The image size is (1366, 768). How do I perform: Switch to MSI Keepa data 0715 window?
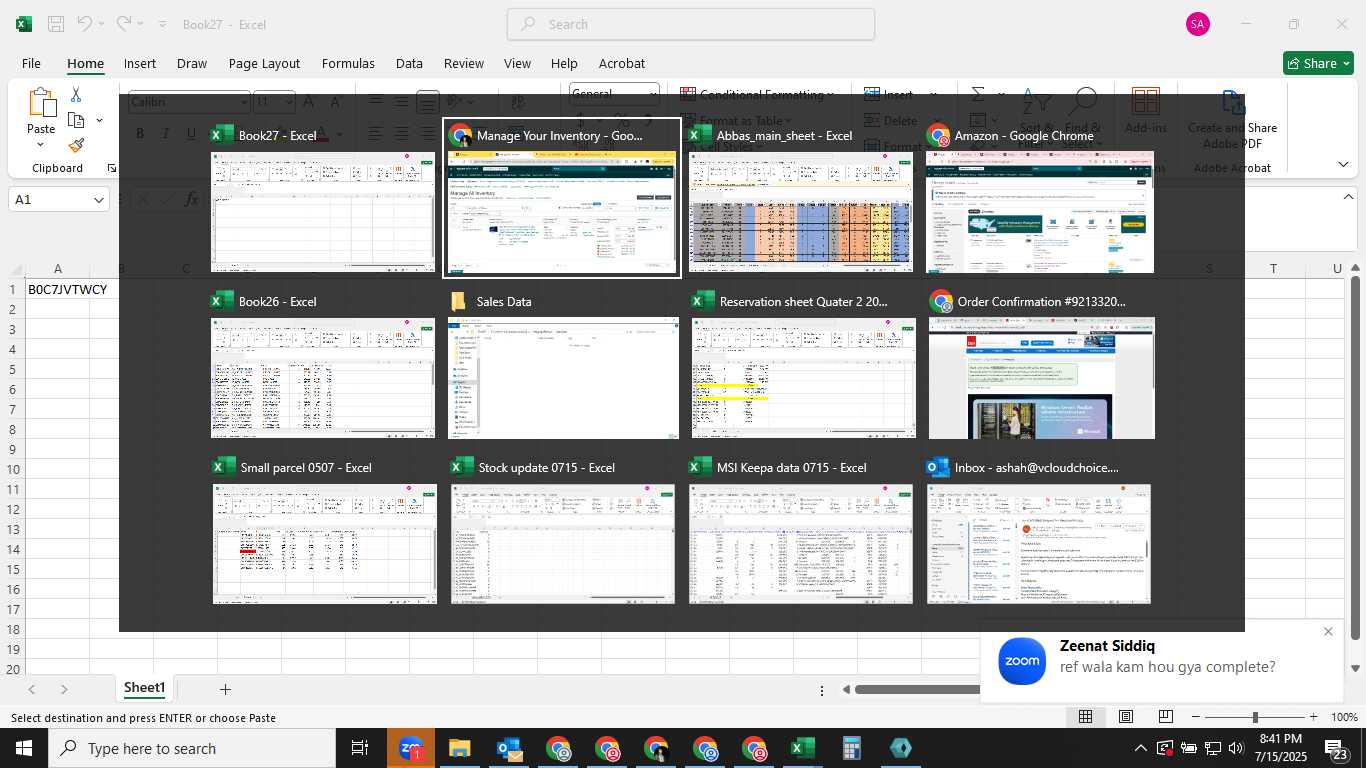click(801, 531)
